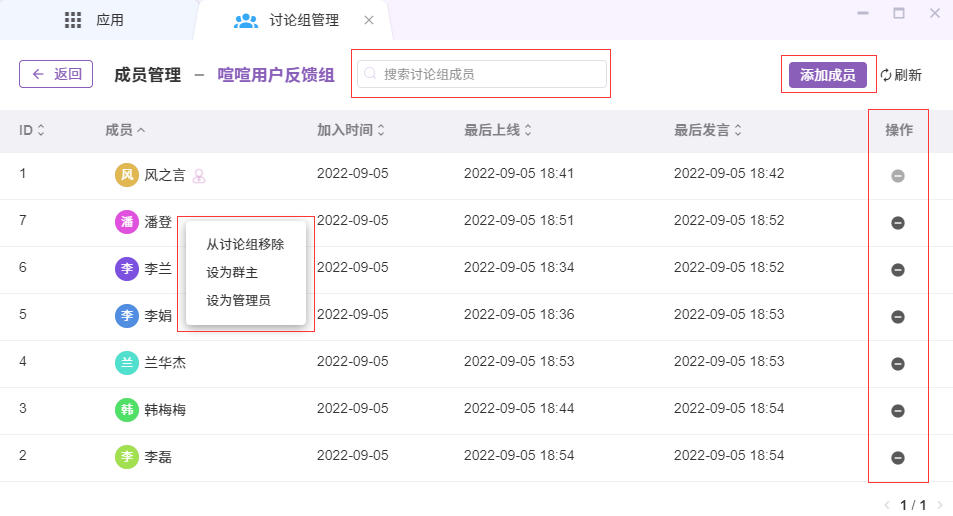Click the remove icon in 潘登 row
953x516 pixels.
point(898,223)
